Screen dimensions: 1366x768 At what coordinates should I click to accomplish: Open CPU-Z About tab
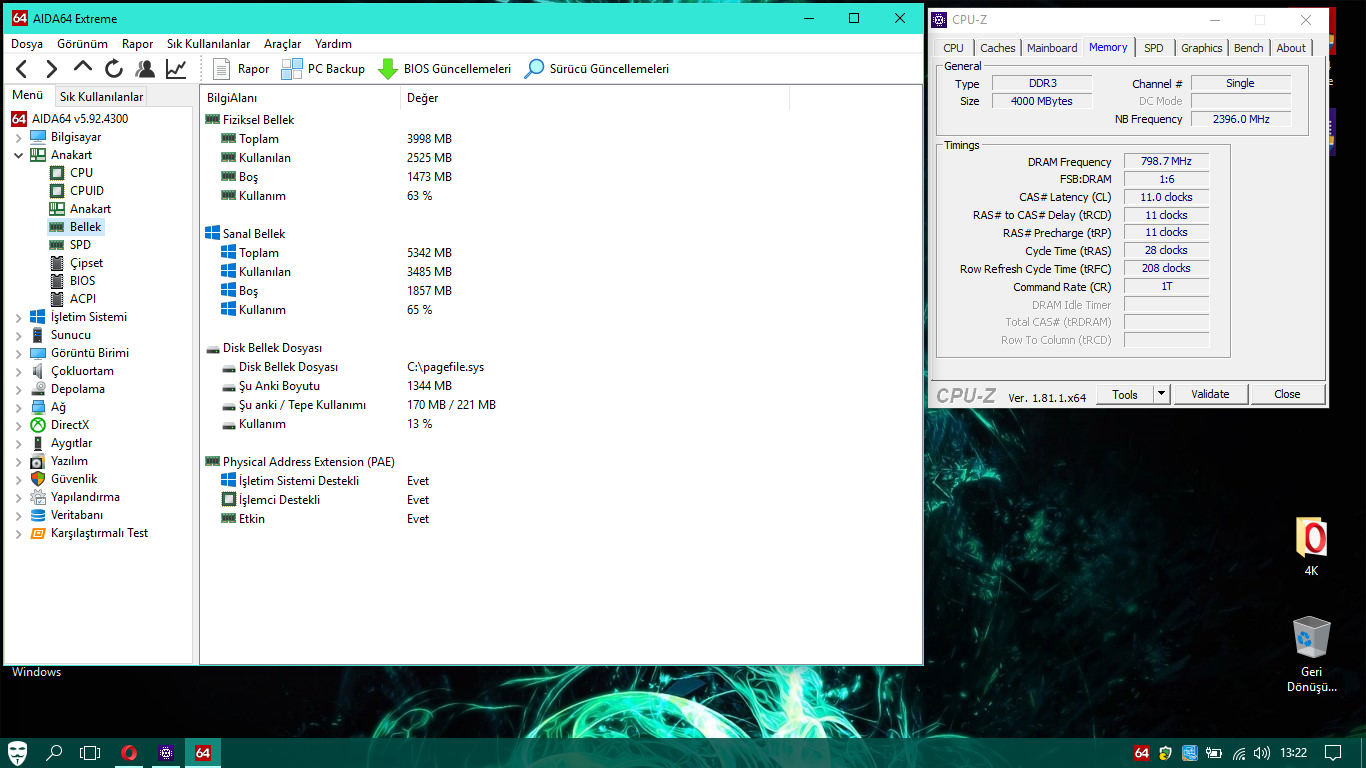coord(1291,48)
